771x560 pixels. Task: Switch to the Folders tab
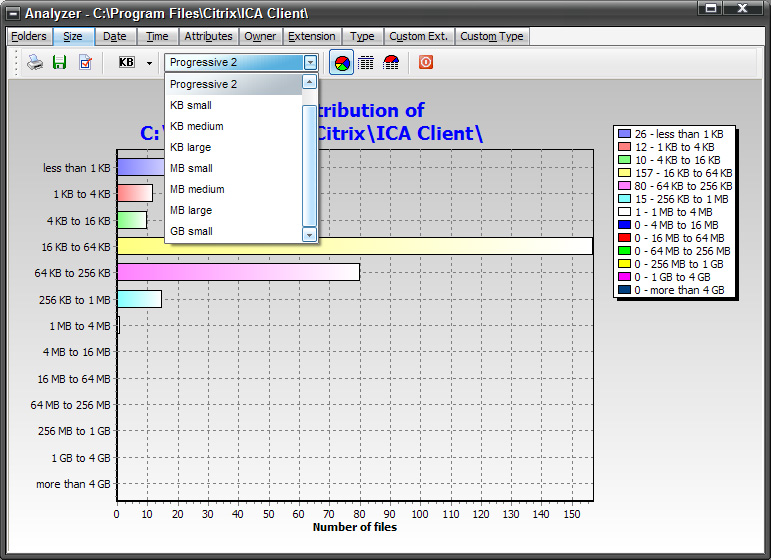[x=28, y=36]
